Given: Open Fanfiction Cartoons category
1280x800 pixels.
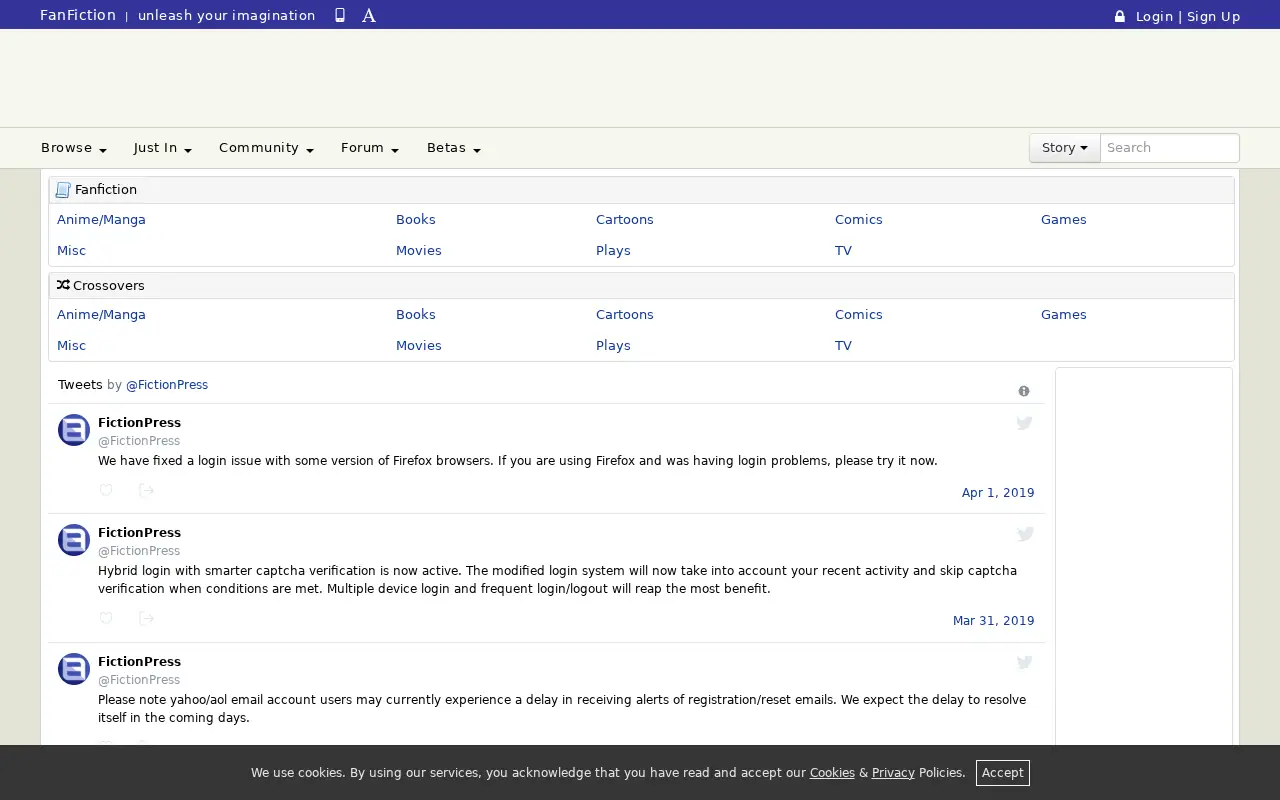Looking at the screenshot, I should (624, 220).
